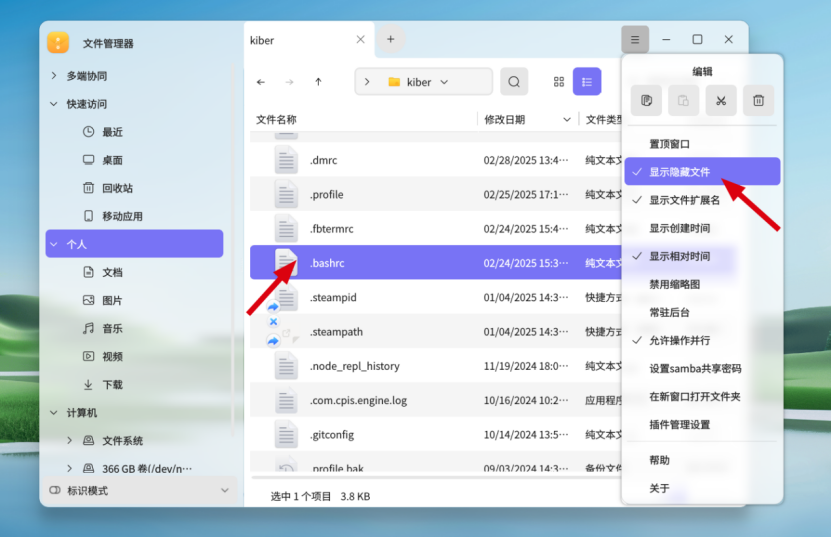The image size is (831, 537).
Task: Go up to the parent directory
Action: click(x=318, y=82)
